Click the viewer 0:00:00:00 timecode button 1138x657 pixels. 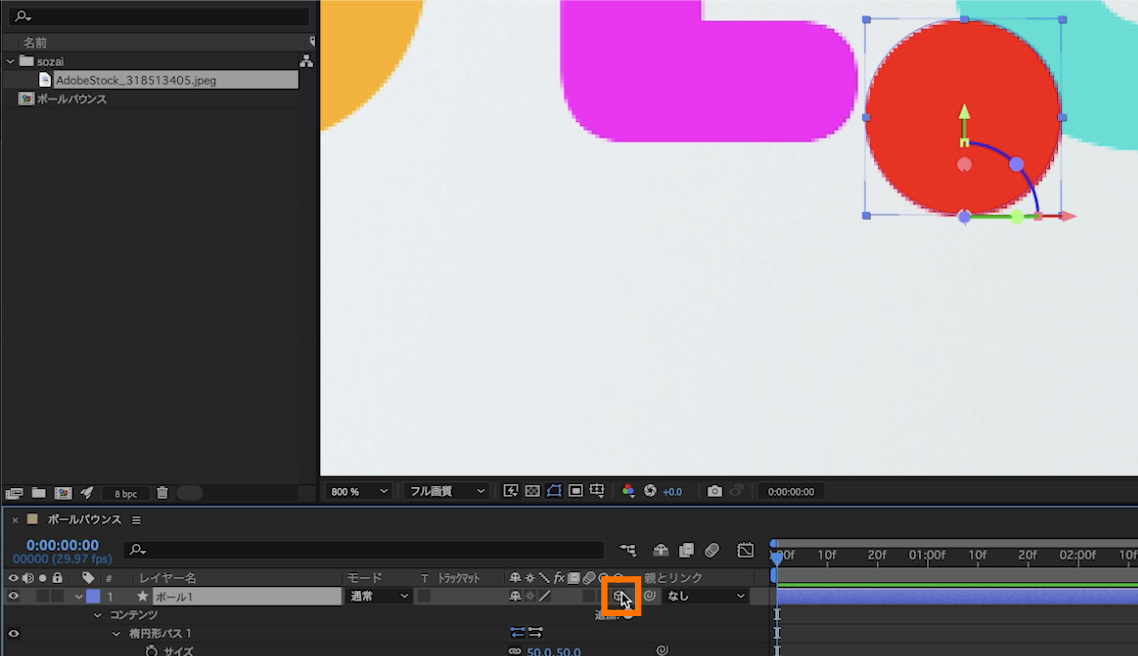(791, 491)
